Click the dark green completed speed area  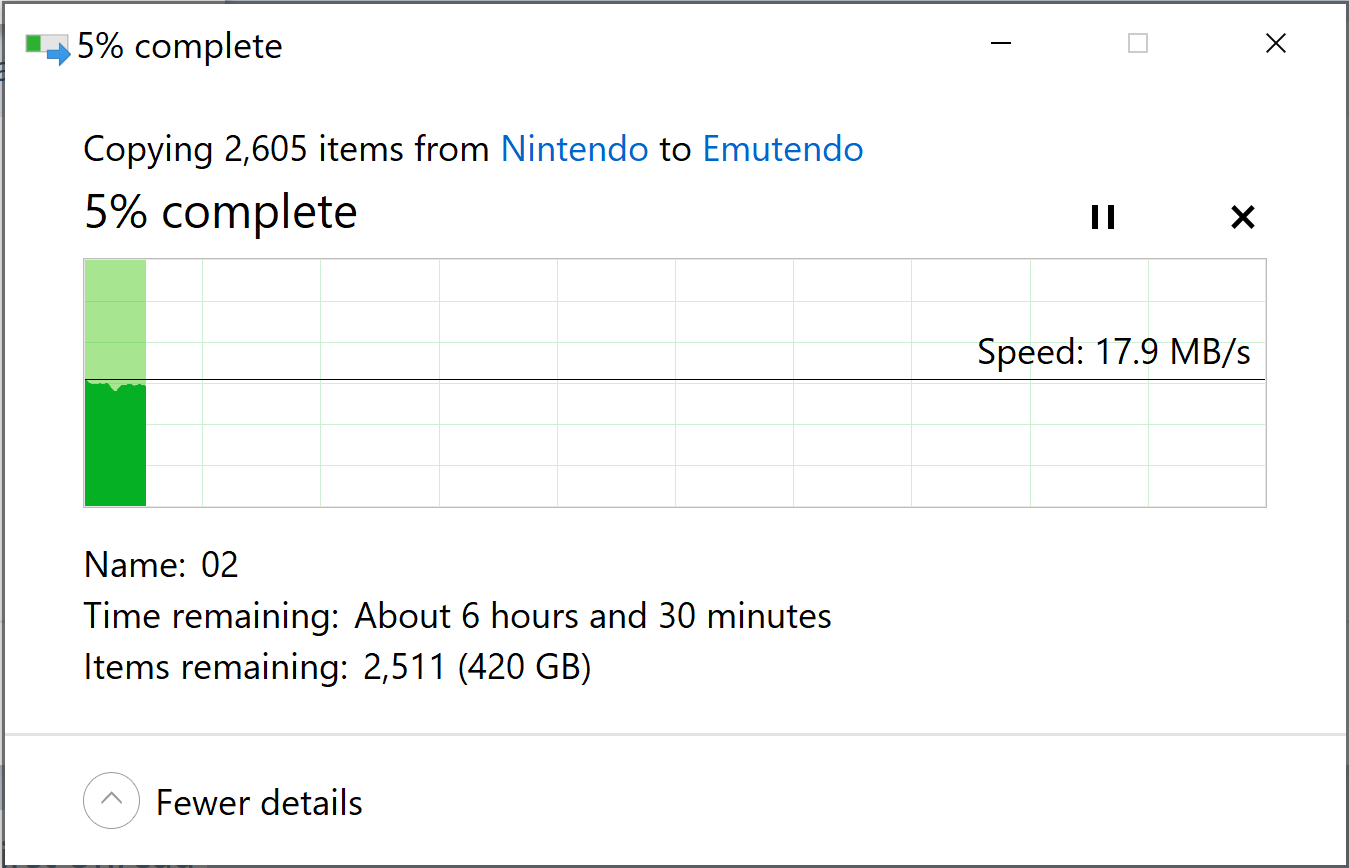click(x=116, y=446)
